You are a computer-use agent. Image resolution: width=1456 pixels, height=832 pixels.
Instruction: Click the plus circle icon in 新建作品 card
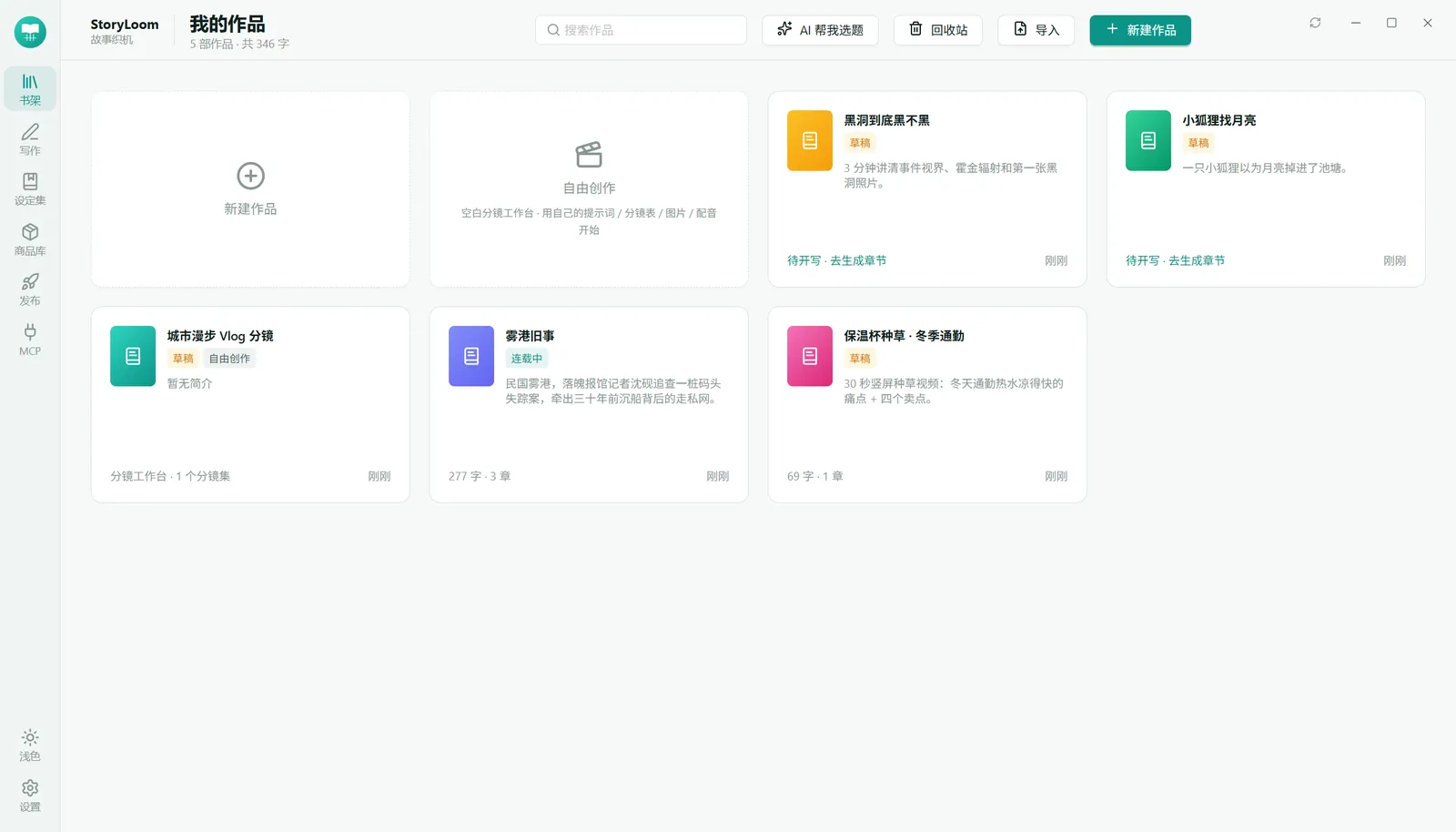(x=250, y=176)
